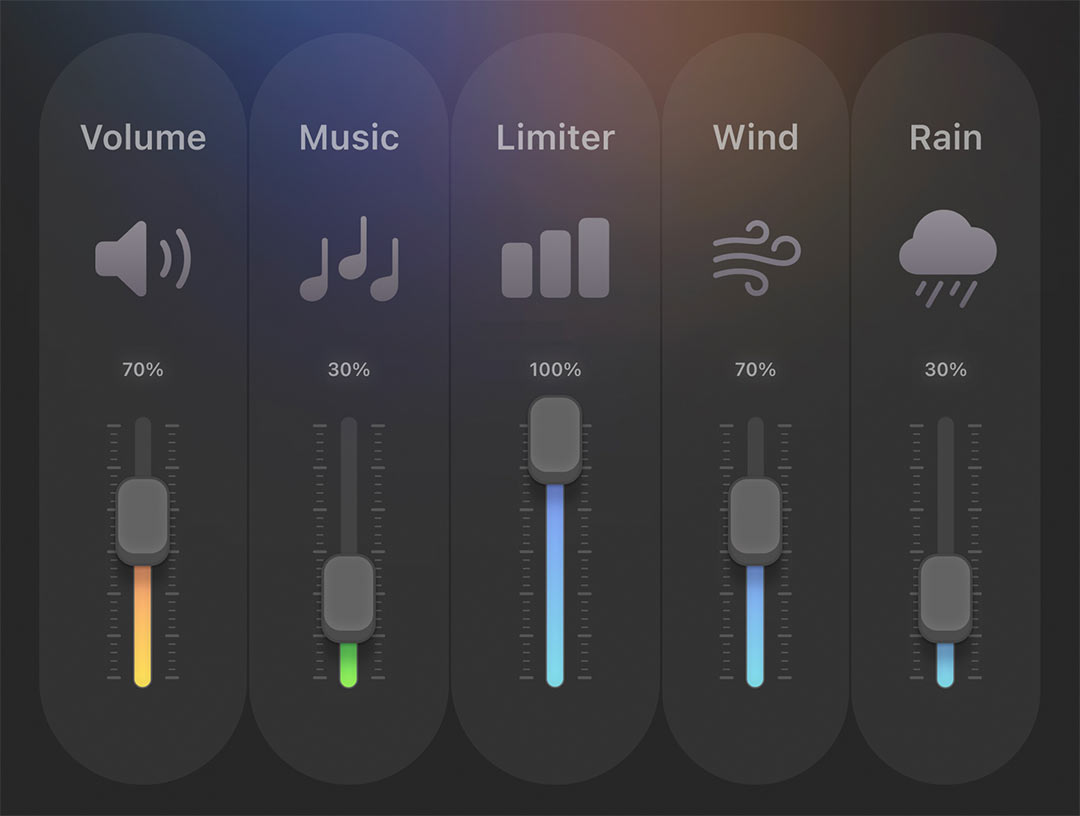The width and height of the screenshot is (1080, 816).
Task: Click the Limiter slider knob
Action: 555,439
